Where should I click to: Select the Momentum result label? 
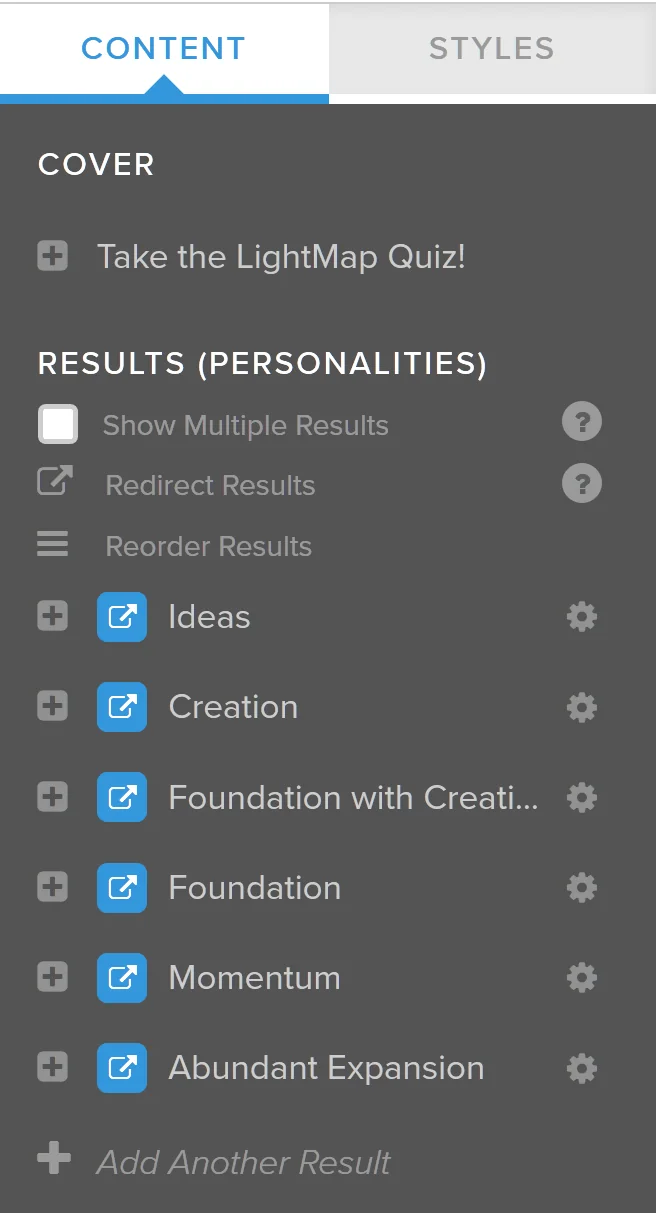pos(255,977)
